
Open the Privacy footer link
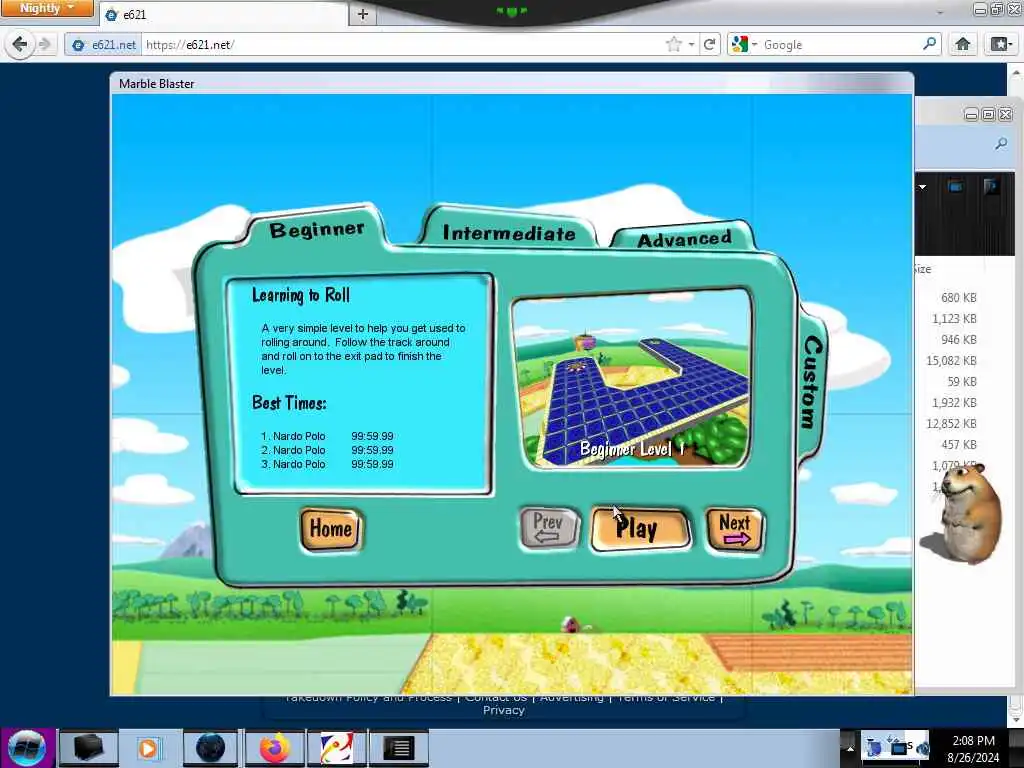point(504,711)
